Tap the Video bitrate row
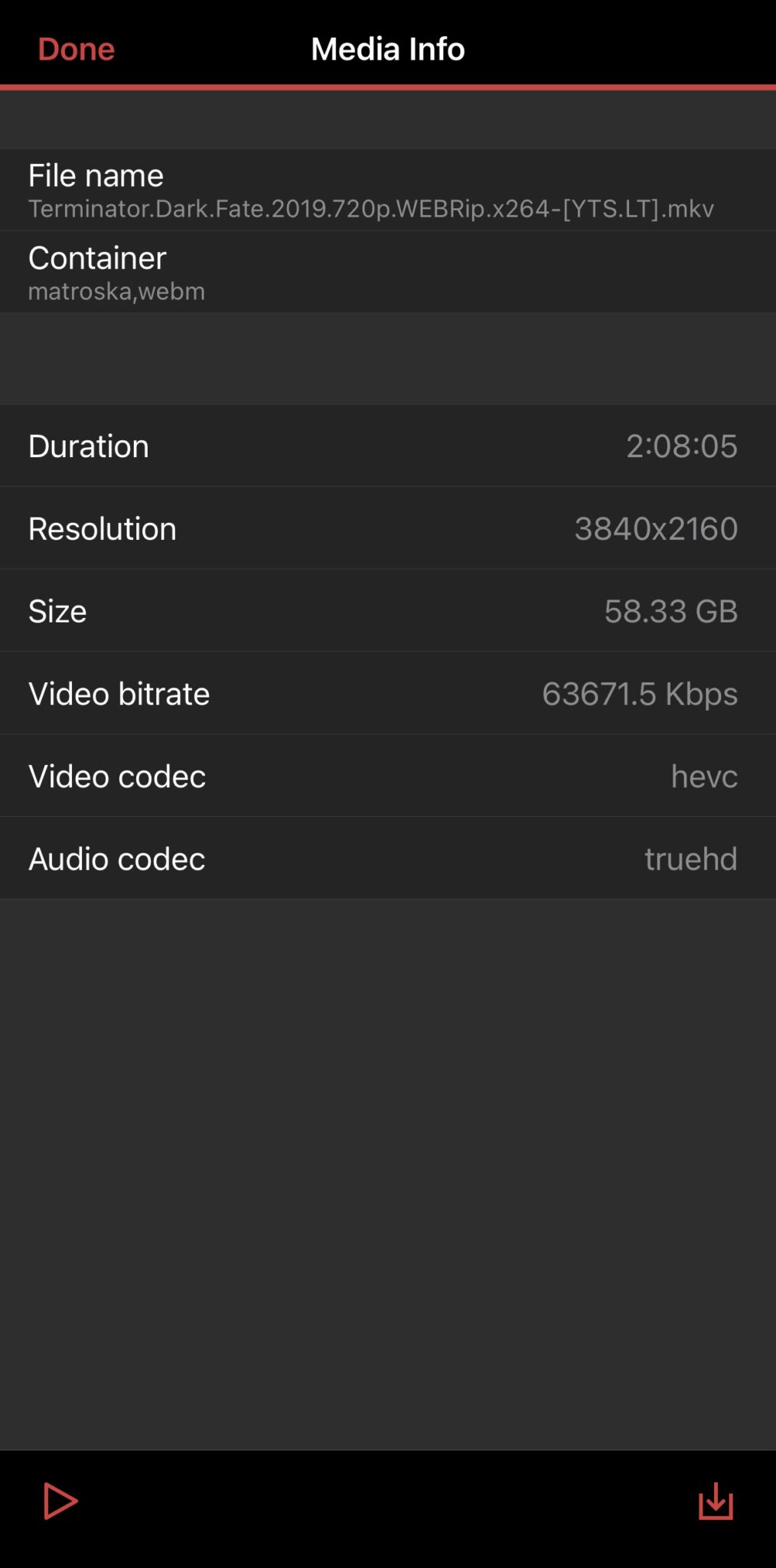Screen dimensions: 776x1568 click(388, 694)
